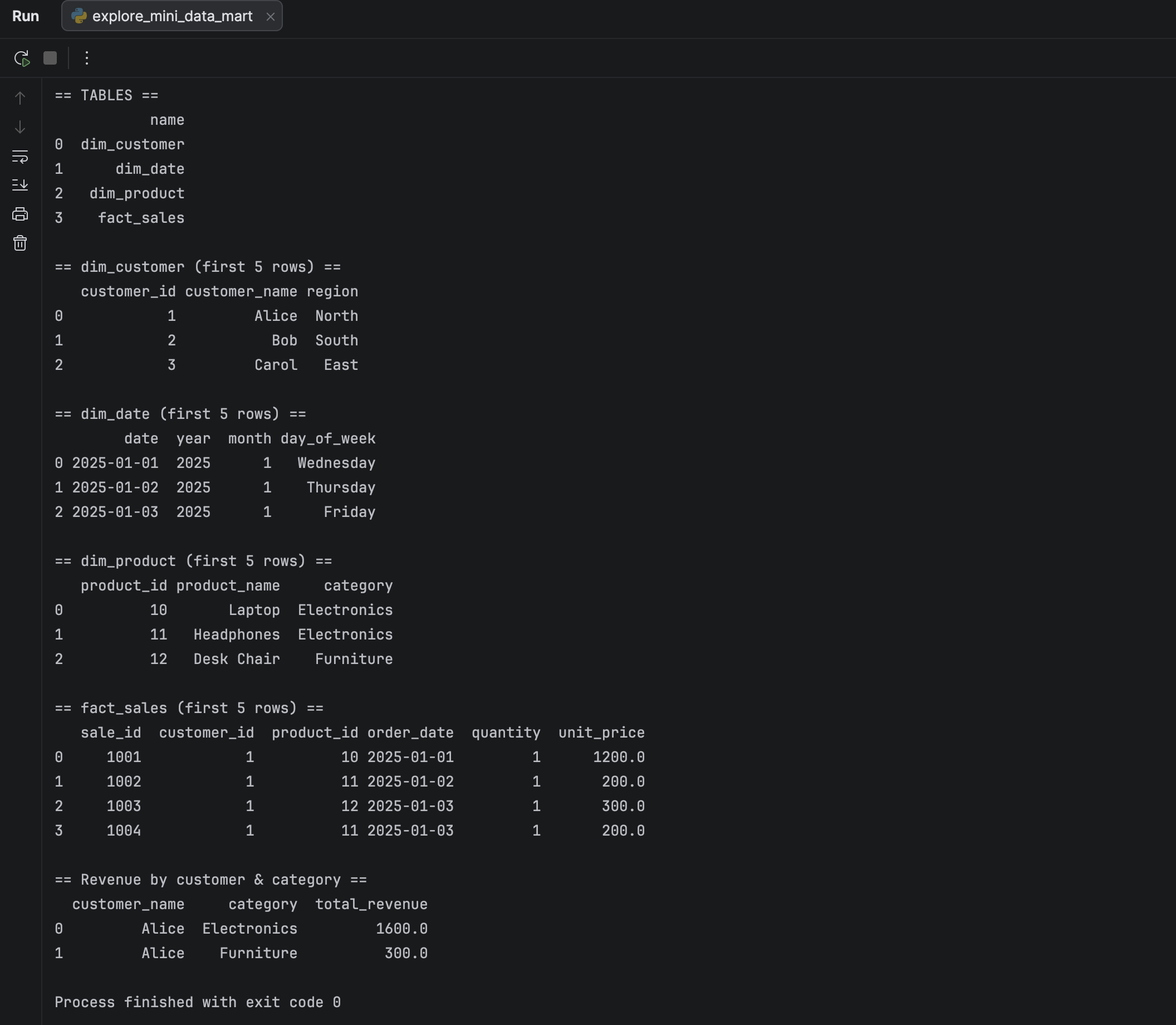Image resolution: width=1176 pixels, height=1025 pixels.
Task: Toggle soft-wrap for console lines
Action: pyautogui.click(x=20, y=157)
